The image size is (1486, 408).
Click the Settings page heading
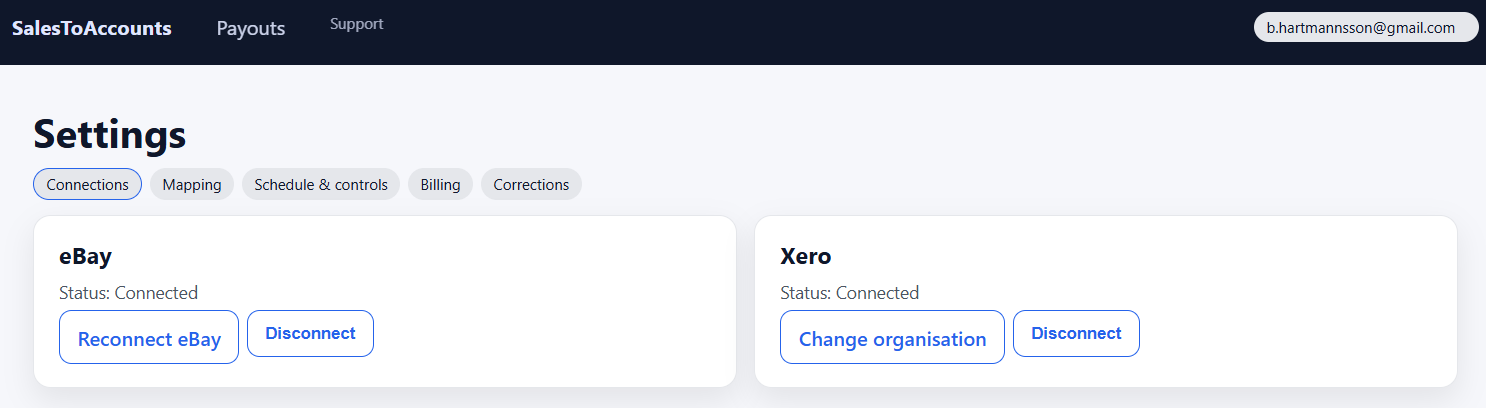point(110,135)
